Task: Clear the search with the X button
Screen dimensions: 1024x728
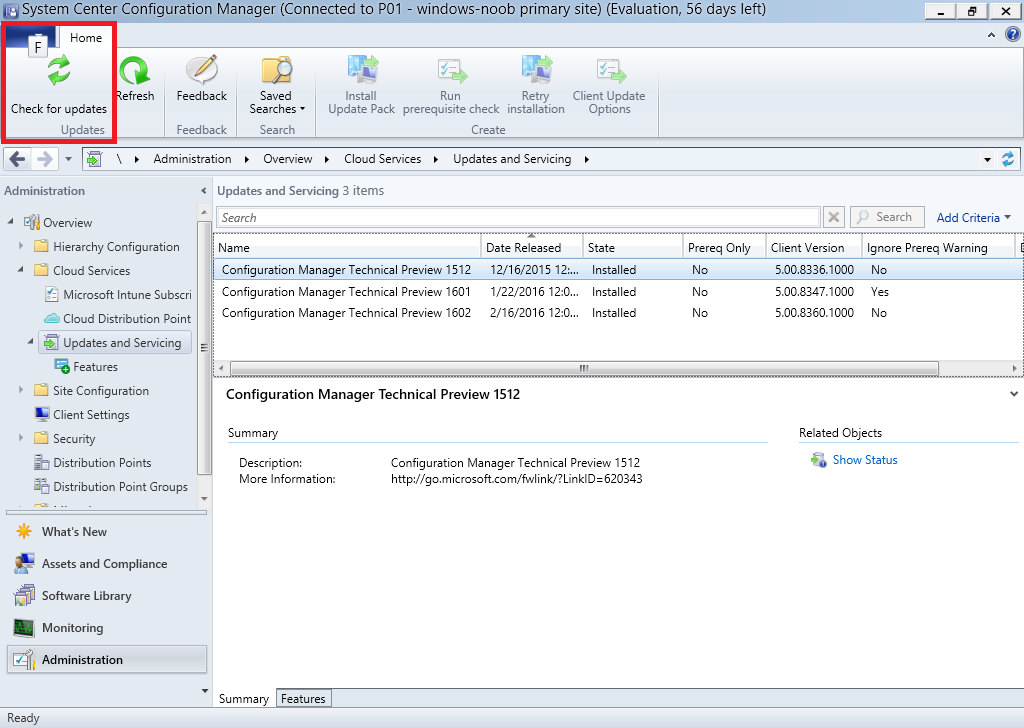Action: coord(834,217)
